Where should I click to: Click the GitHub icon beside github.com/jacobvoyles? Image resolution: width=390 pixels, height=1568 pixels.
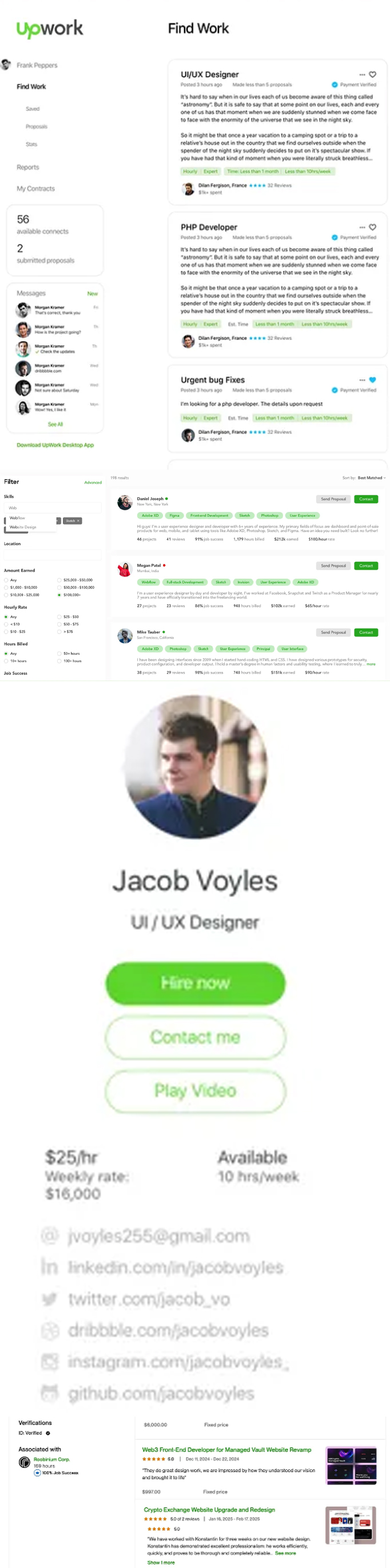49,1393
